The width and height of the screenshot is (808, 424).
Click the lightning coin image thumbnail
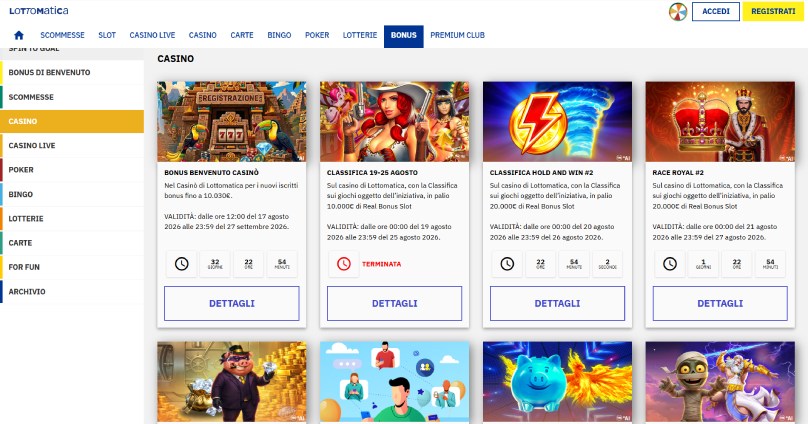point(557,122)
